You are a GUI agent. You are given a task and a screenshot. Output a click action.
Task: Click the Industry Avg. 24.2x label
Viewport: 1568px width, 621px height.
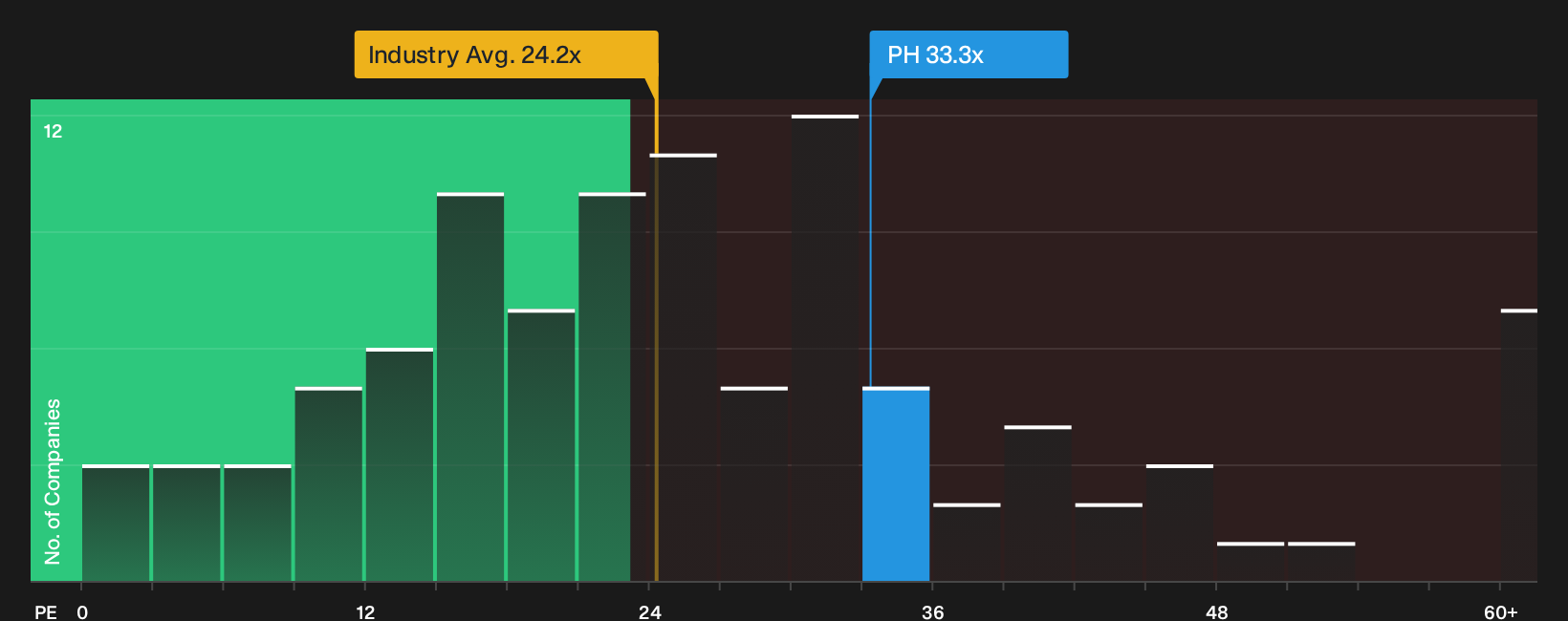(x=506, y=54)
